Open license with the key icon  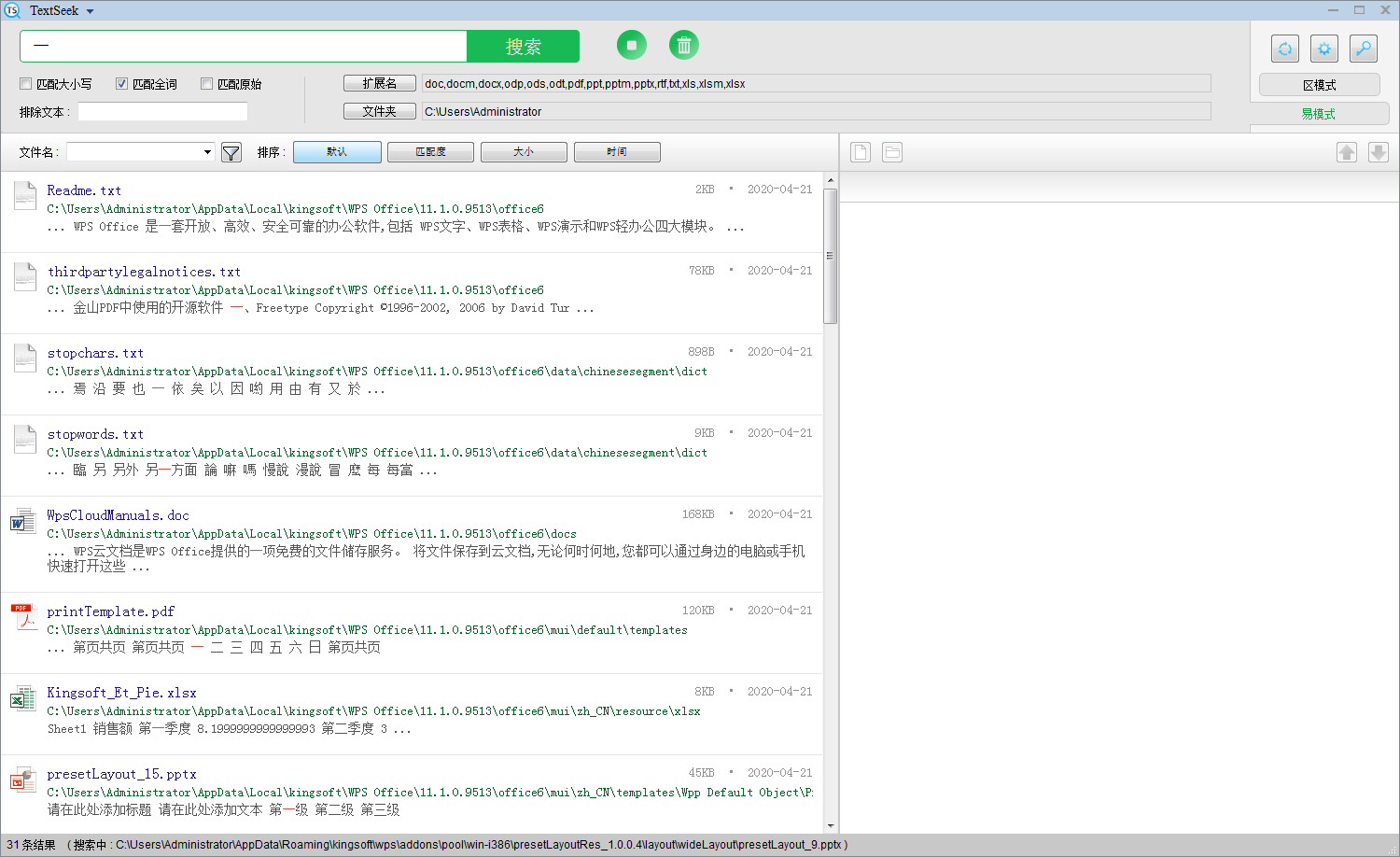(x=1363, y=49)
